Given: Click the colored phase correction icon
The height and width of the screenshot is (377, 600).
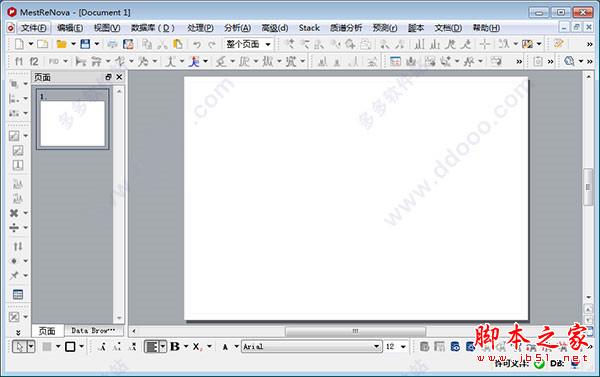Looking at the screenshot, I should click(x=194, y=61).
